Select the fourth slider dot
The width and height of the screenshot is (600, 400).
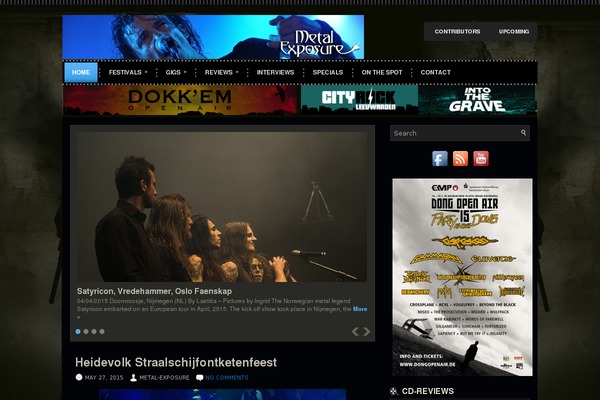(x=102, y=331)
